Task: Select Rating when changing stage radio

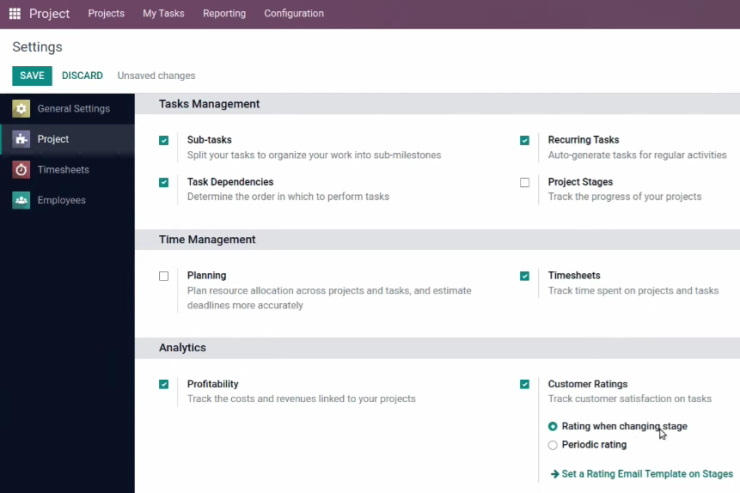Action: [x=553, y=426]
